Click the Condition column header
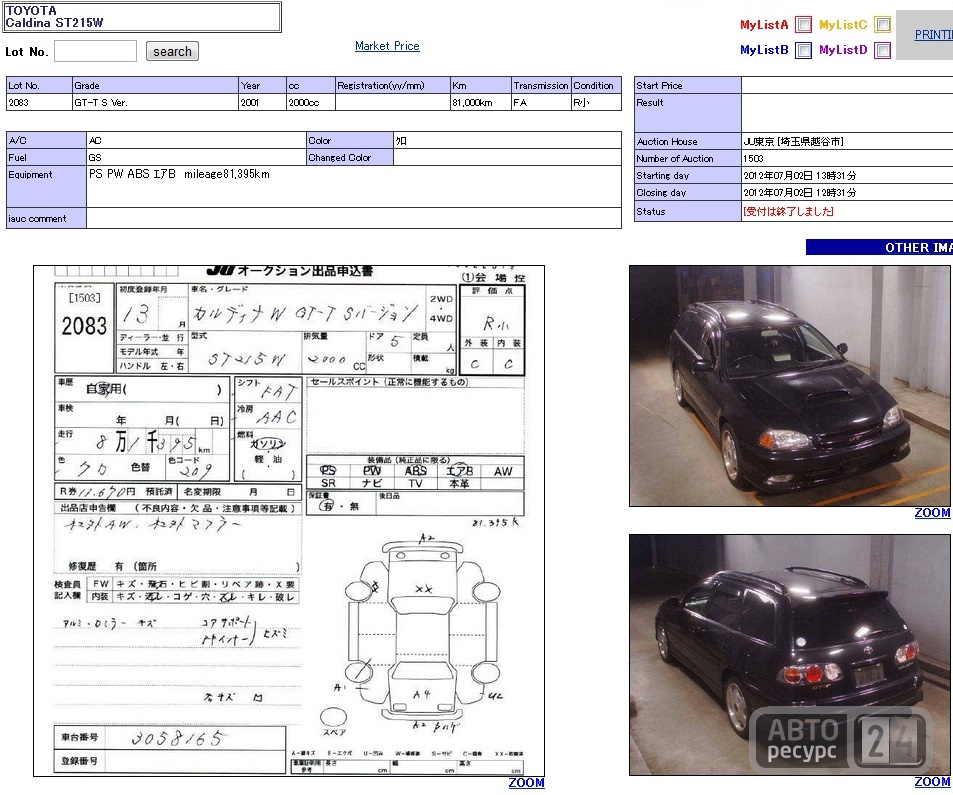This screenshot has width=953, height=795. tap(596, 86)
